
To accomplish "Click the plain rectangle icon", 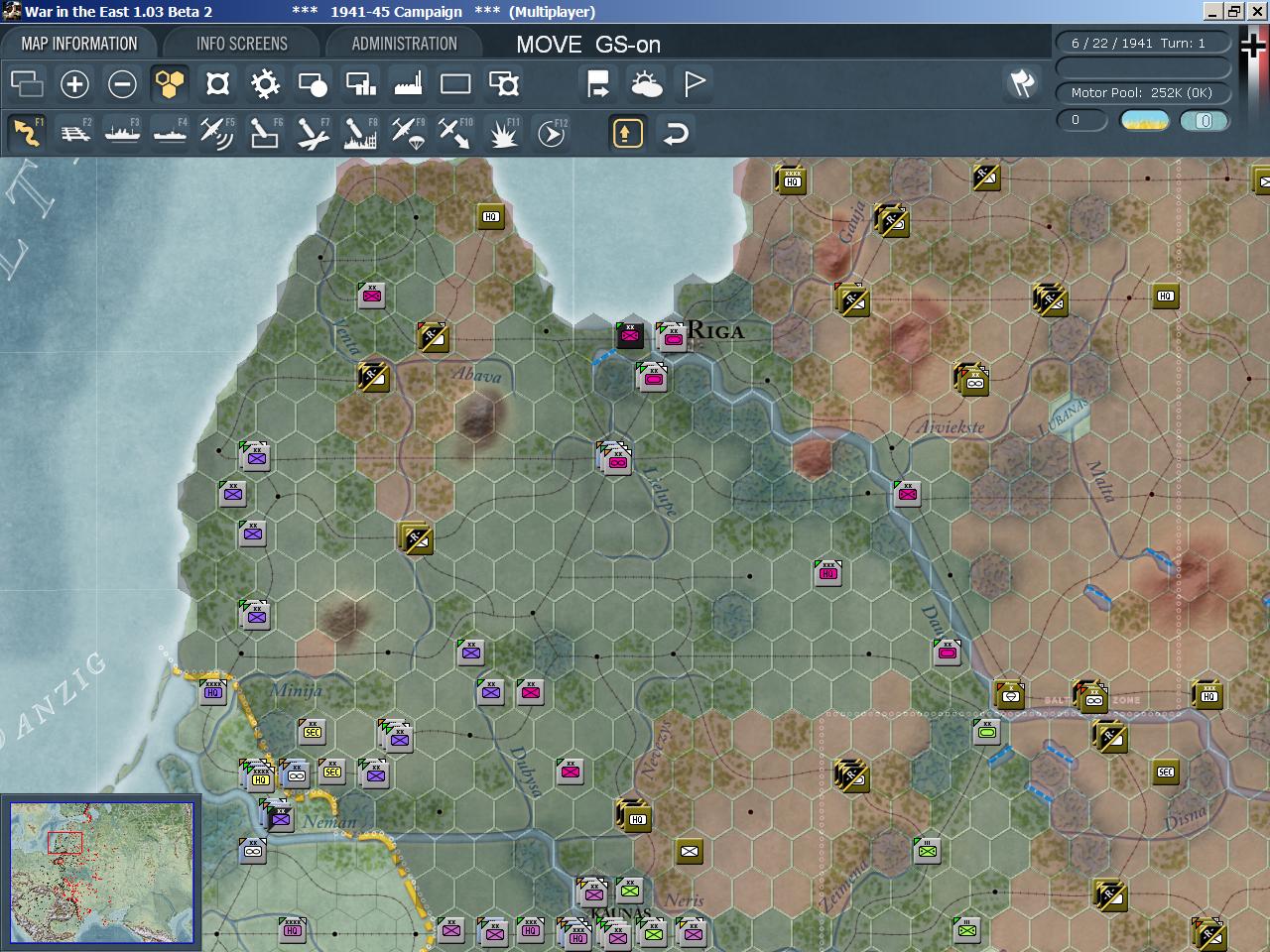I will pos(455,84).
